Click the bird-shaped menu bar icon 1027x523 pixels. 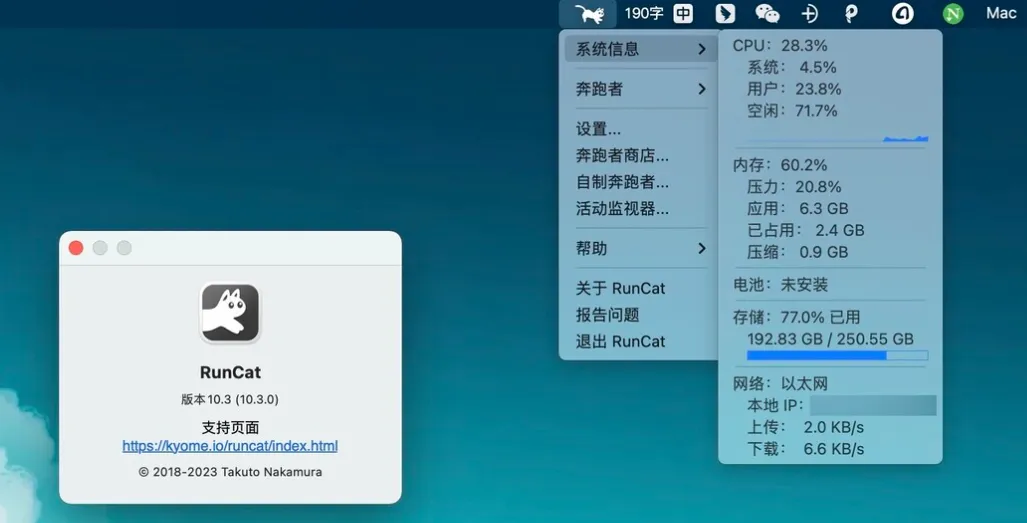point(725,14)
